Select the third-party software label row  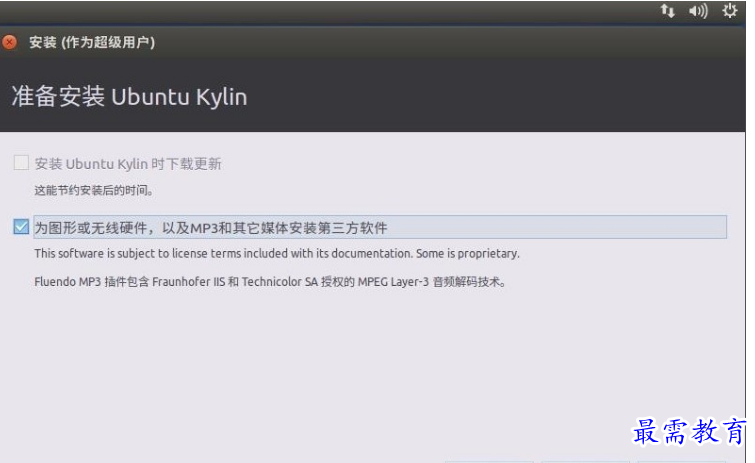(x=380, y=227)
